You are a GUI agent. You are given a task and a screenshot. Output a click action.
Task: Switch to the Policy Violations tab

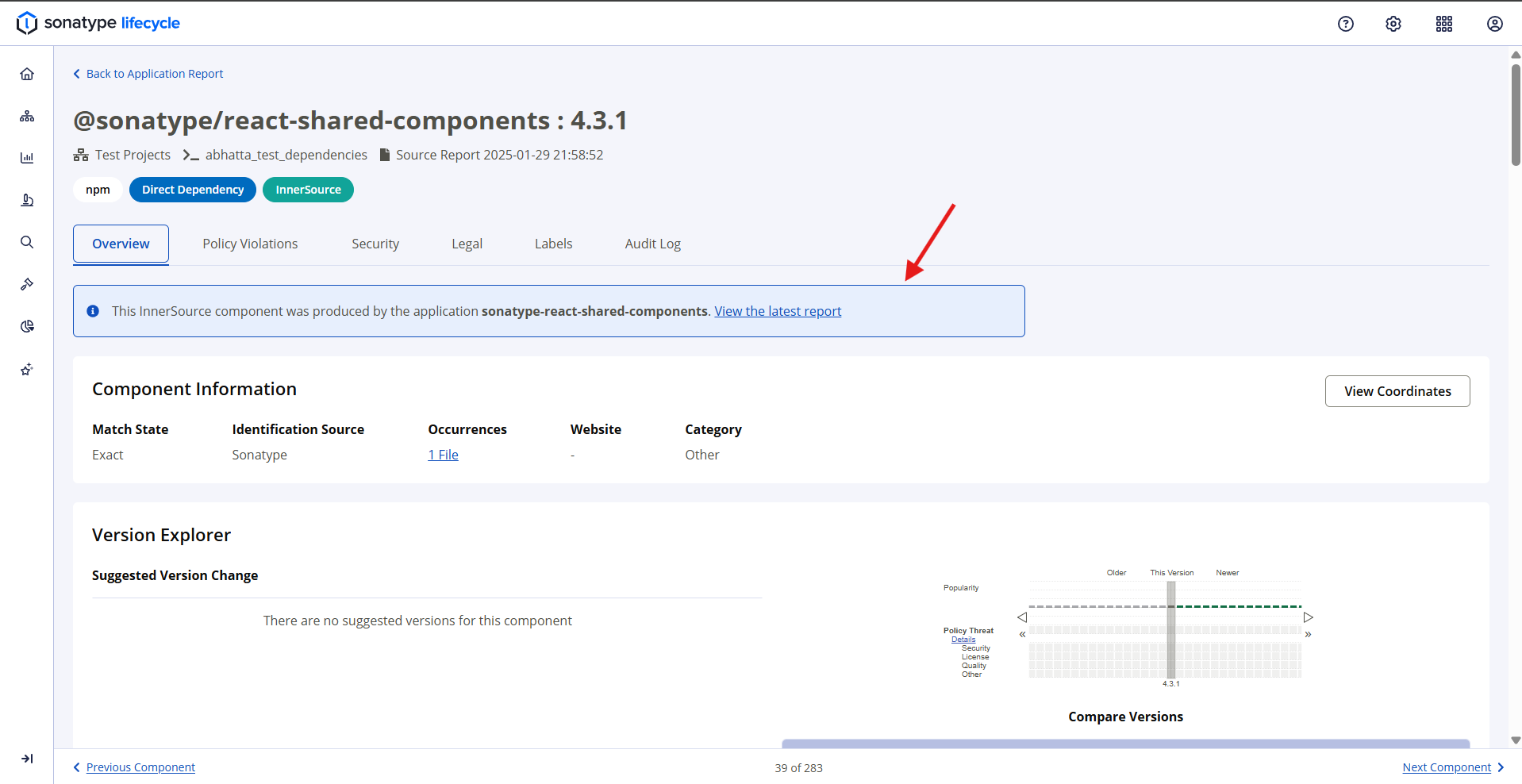point(250,244)
